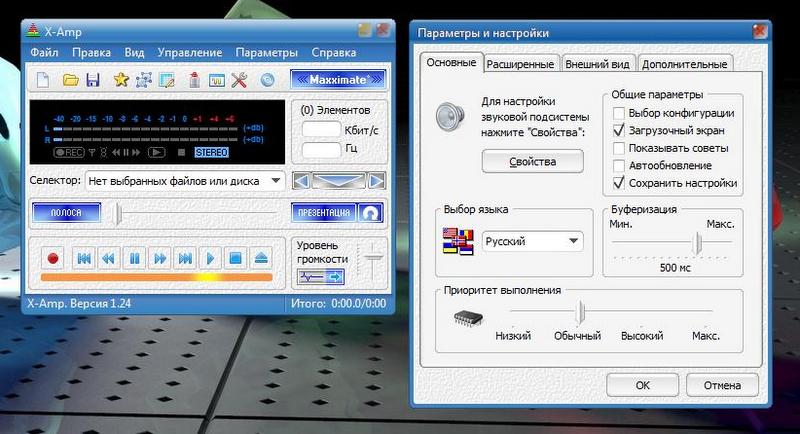Image resolution: width=800 pixels, height=434 pixels.
Task: Click the Уровень громкости volume slider handle
Action: [x=373, y=257]
